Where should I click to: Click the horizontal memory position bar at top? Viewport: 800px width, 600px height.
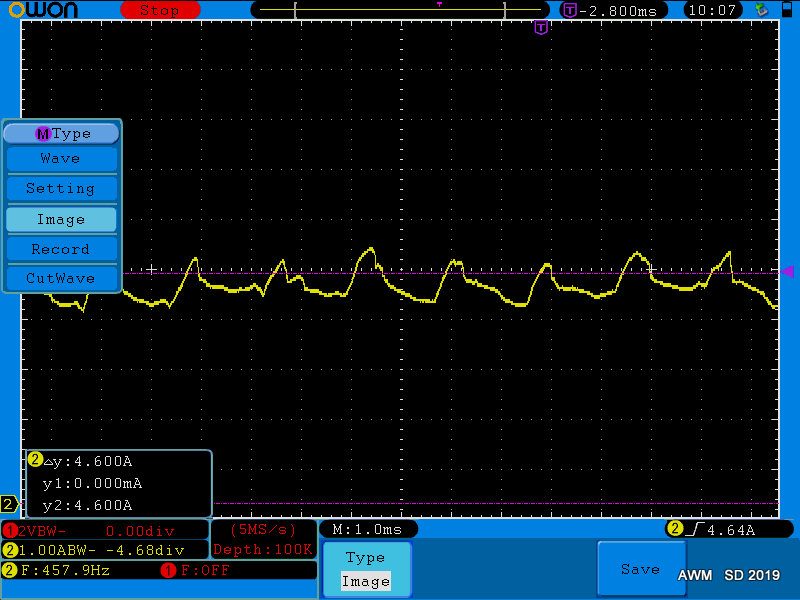point(400,10)
